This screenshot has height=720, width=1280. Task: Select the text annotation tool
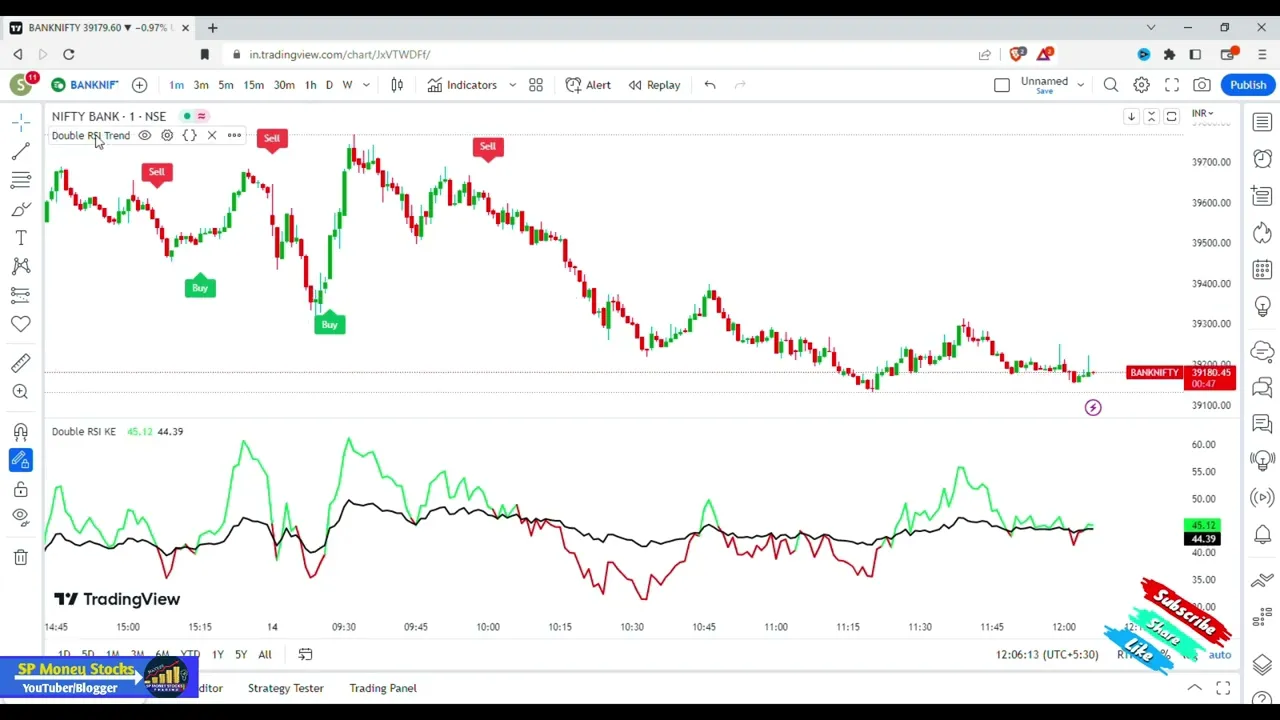click(x=20, y=238)
